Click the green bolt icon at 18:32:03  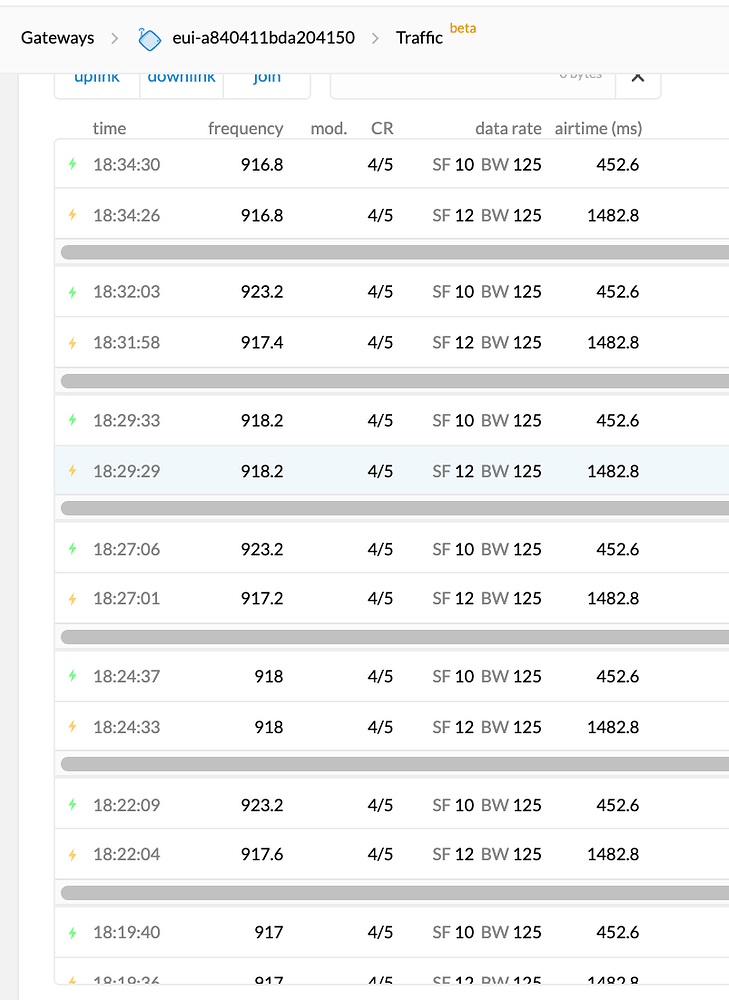73,291
